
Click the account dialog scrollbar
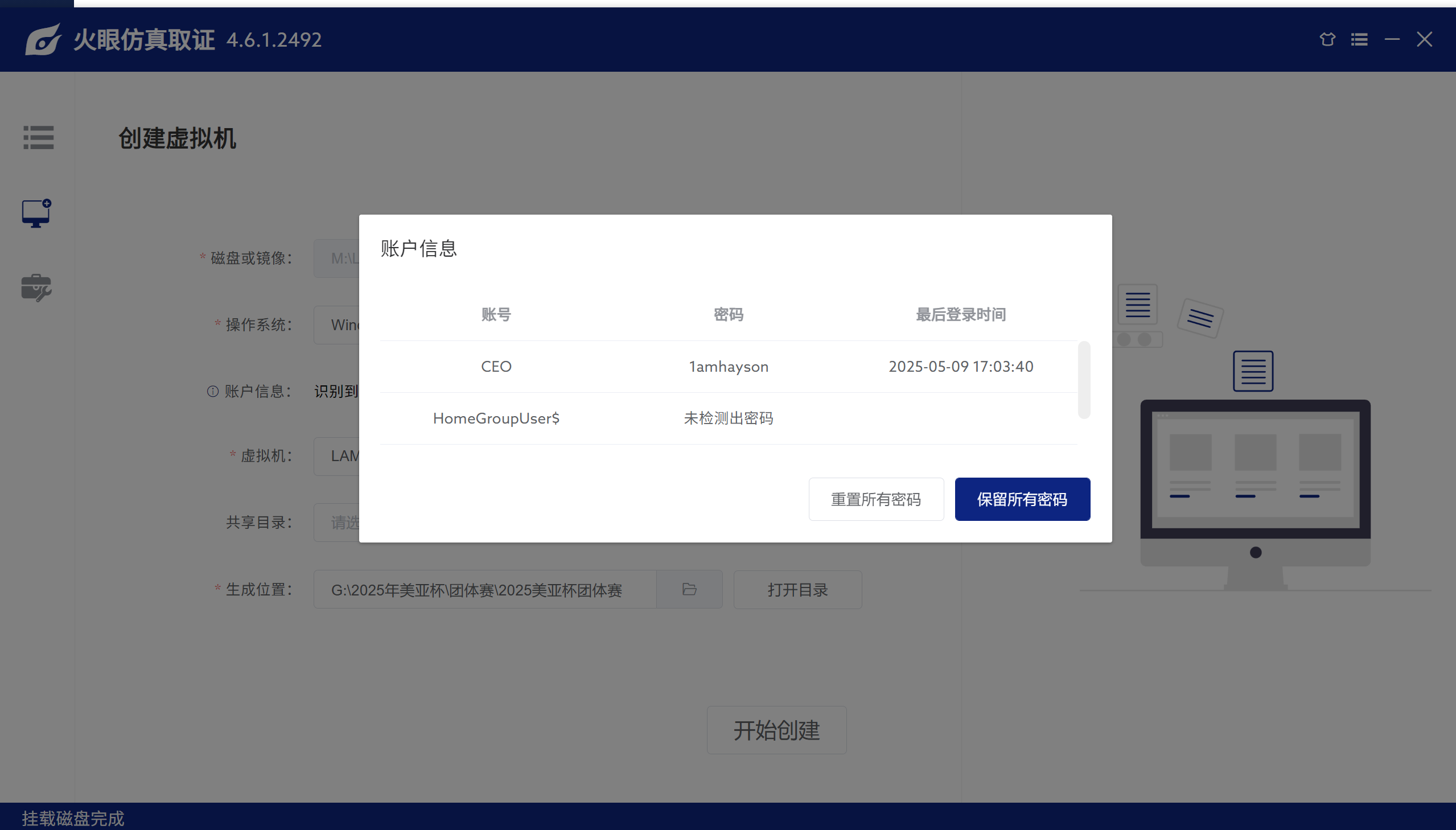tap(1084, 380)
